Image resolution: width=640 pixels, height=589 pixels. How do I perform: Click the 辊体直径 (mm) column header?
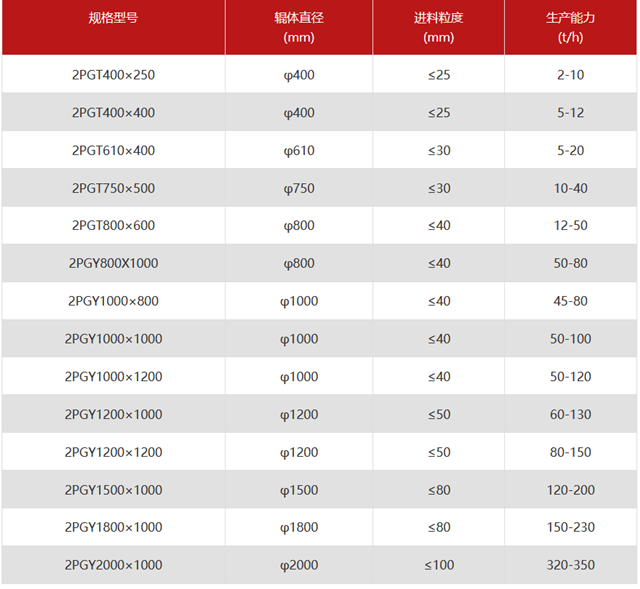click(299, 28)
